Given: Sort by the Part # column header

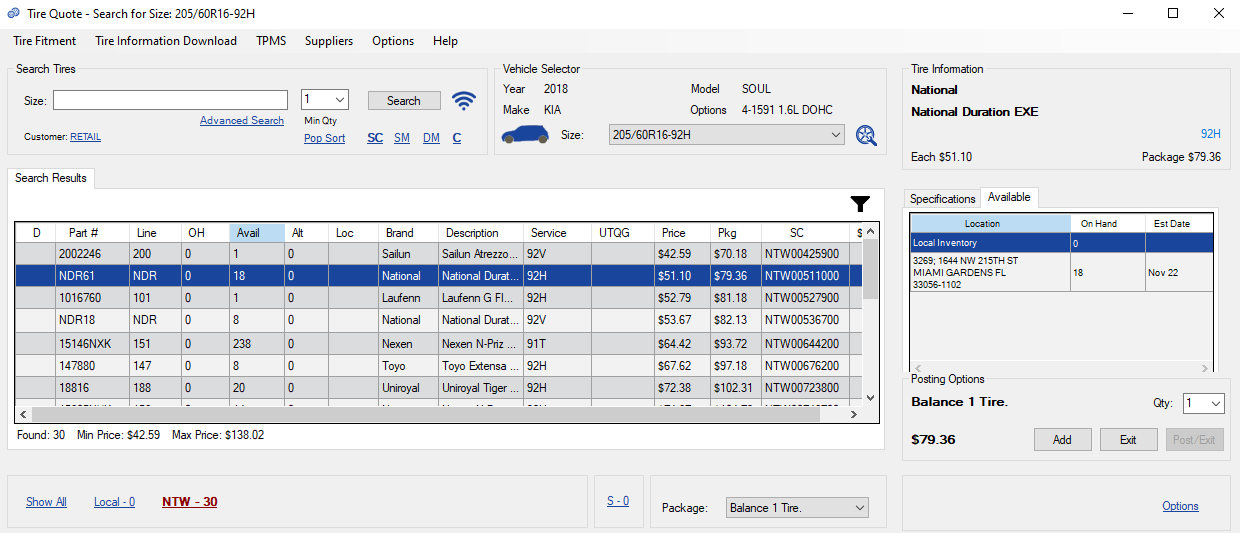Looking at the screenshot, I should 92,233.
